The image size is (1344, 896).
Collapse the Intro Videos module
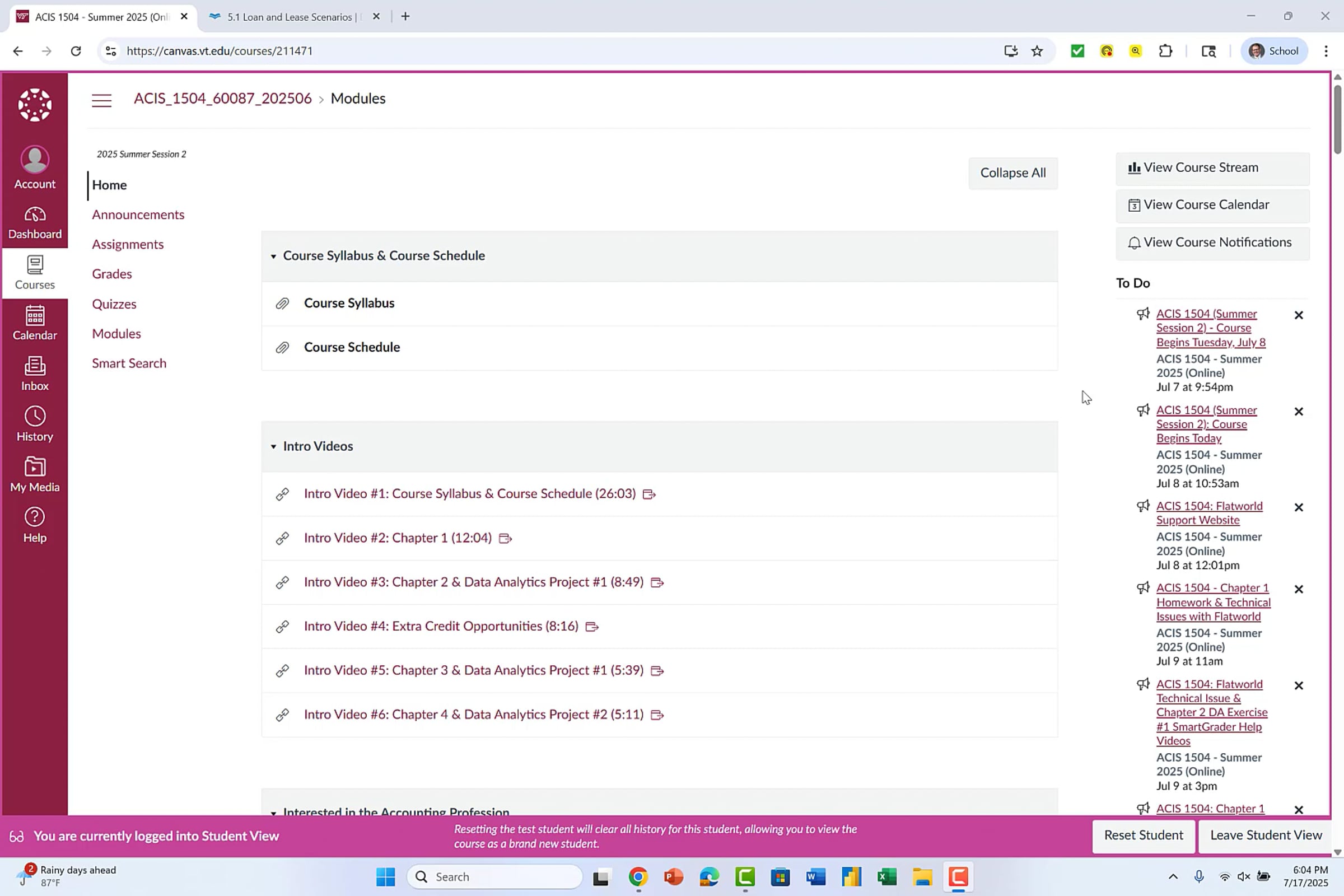(273, 446)
